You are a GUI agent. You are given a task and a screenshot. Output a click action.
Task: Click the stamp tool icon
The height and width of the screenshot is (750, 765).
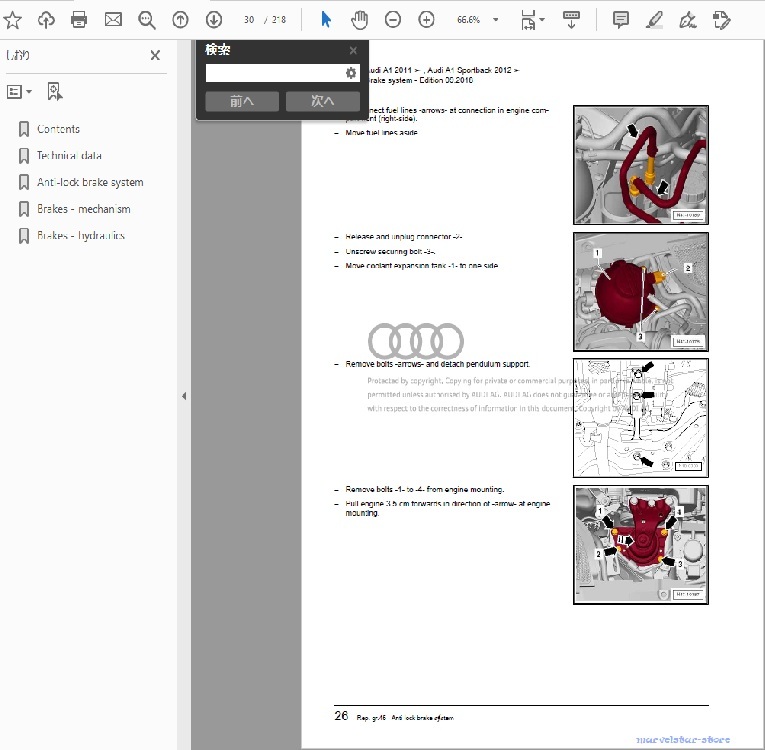click(721, 20)
